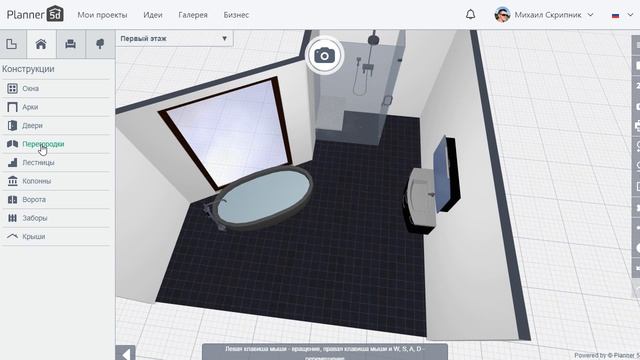This screenshot has width=640, height=360.
Task: Click the Заборы fence icon
Action: pyautogui.click(x=13, y=218)
